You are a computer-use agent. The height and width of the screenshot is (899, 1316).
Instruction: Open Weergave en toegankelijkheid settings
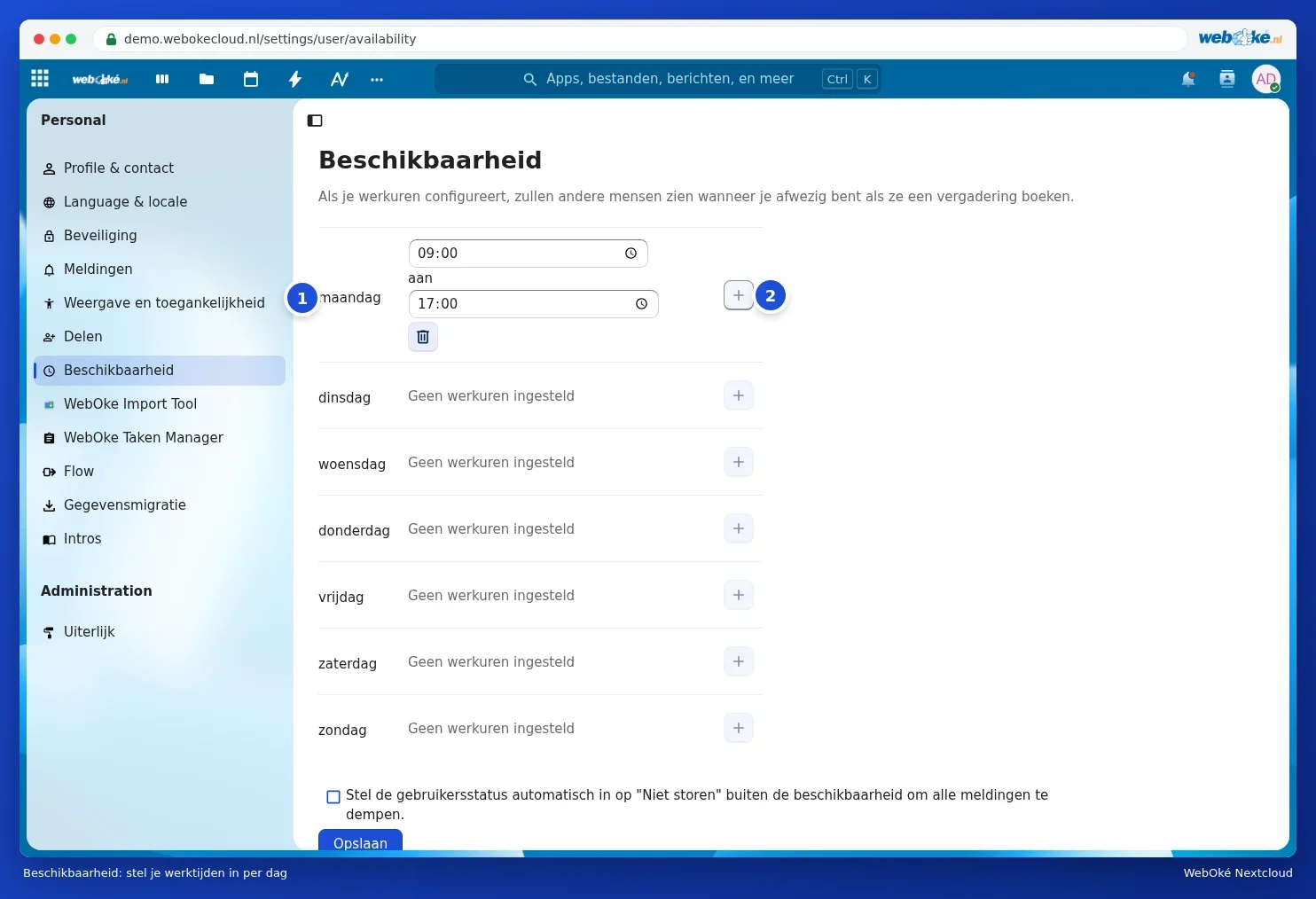[x=160, y=303]
